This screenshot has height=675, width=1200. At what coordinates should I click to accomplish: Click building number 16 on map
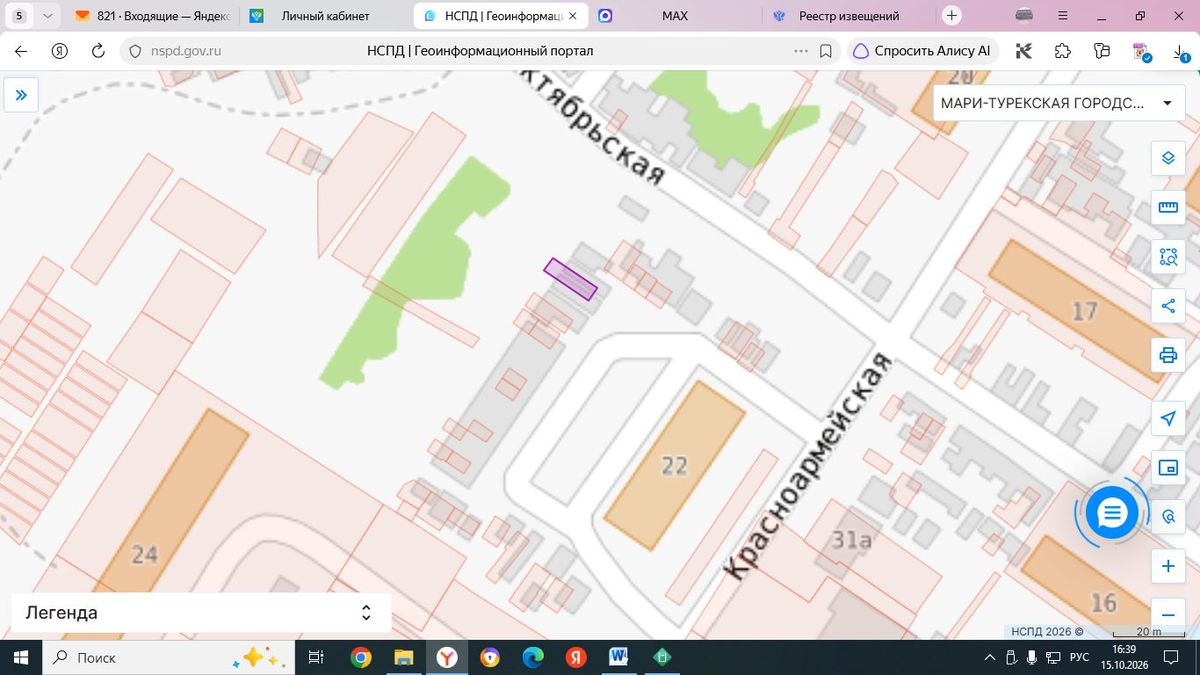(x=1103, y=602)
